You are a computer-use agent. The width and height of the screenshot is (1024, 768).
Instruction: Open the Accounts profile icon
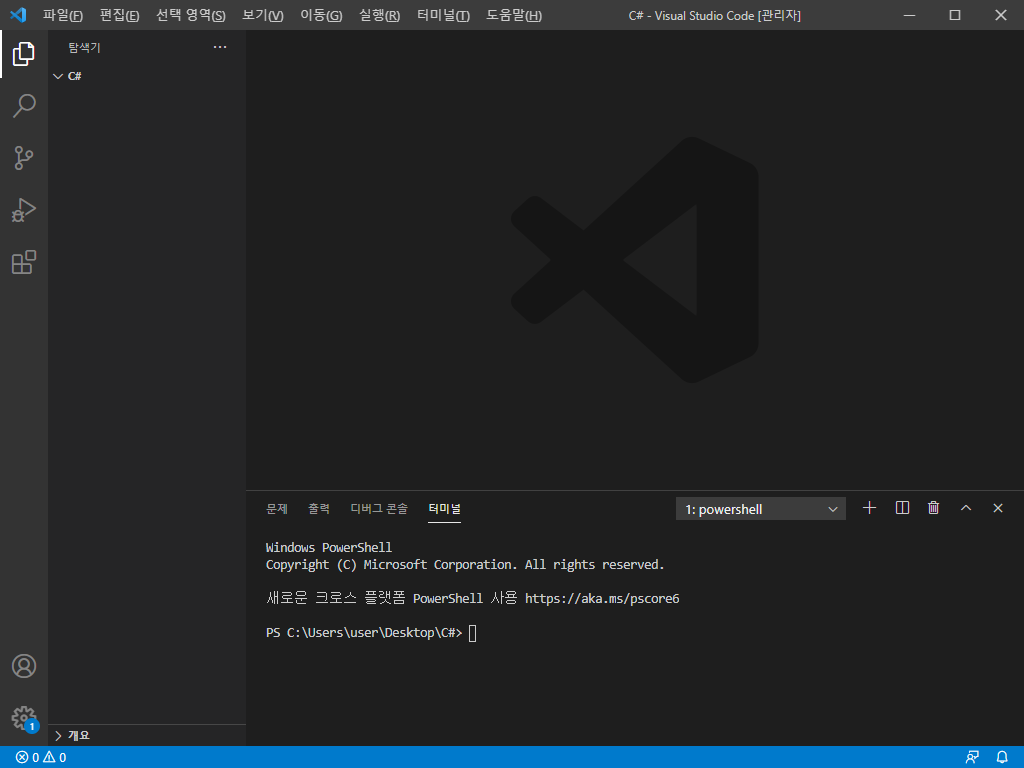tap(24, 666)
